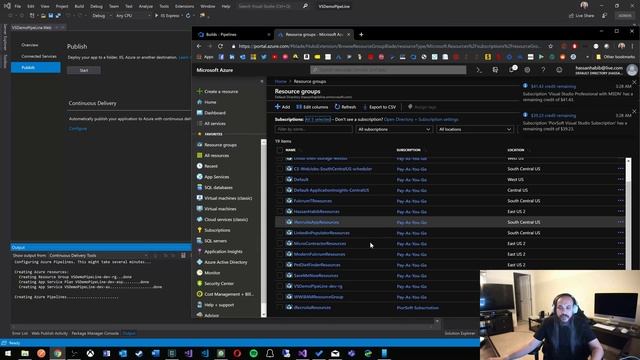Open the Debug menu in Visual Studio

pyautogui.click(x=96, y=6)
